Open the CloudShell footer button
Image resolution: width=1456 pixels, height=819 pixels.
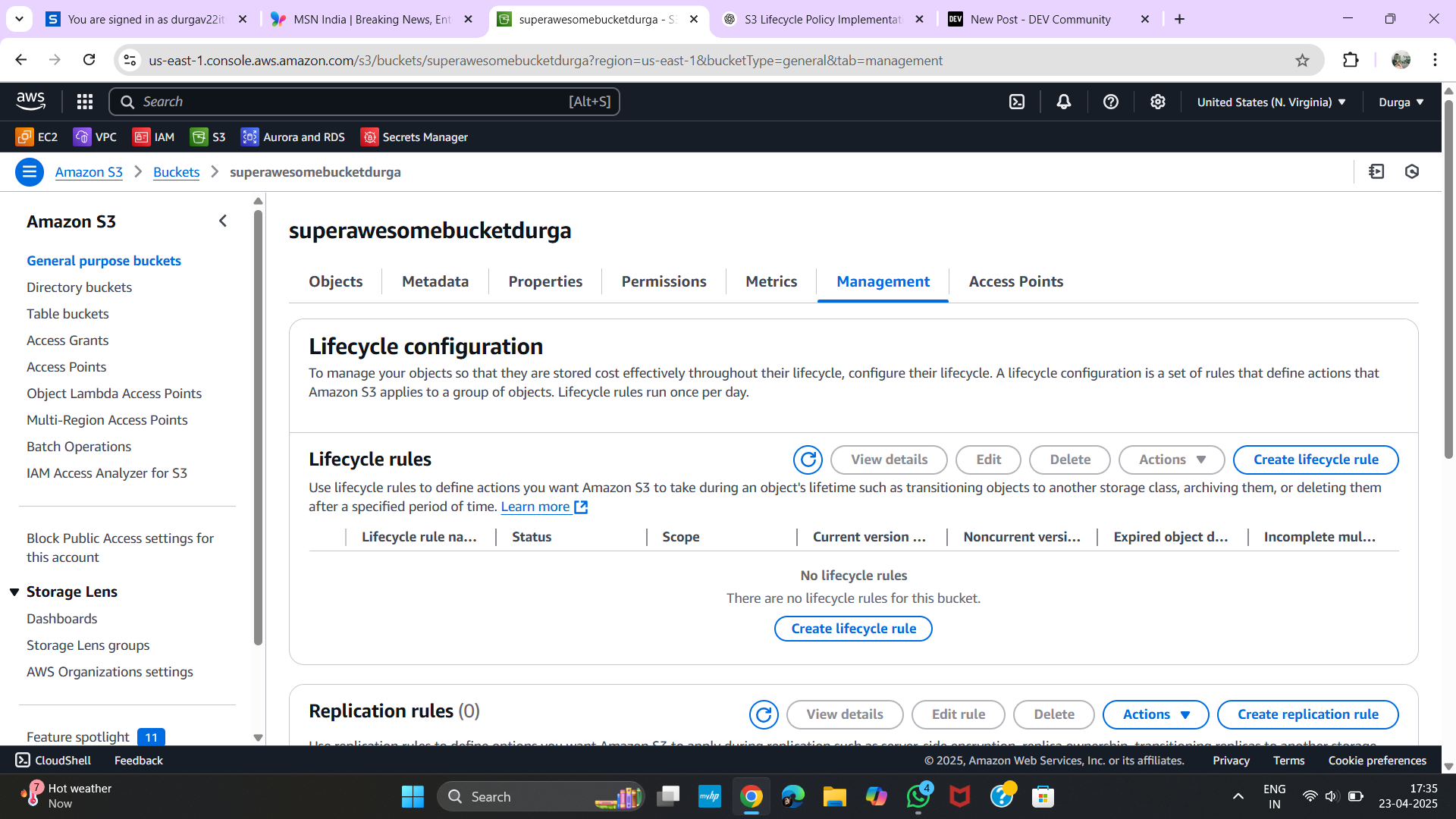click(x=53, y=761)
